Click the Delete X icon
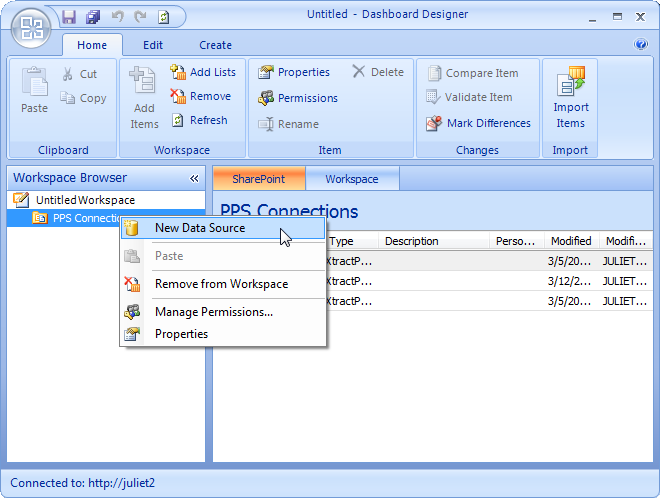Viewport: 660px width, 498px height. point(359,71)
